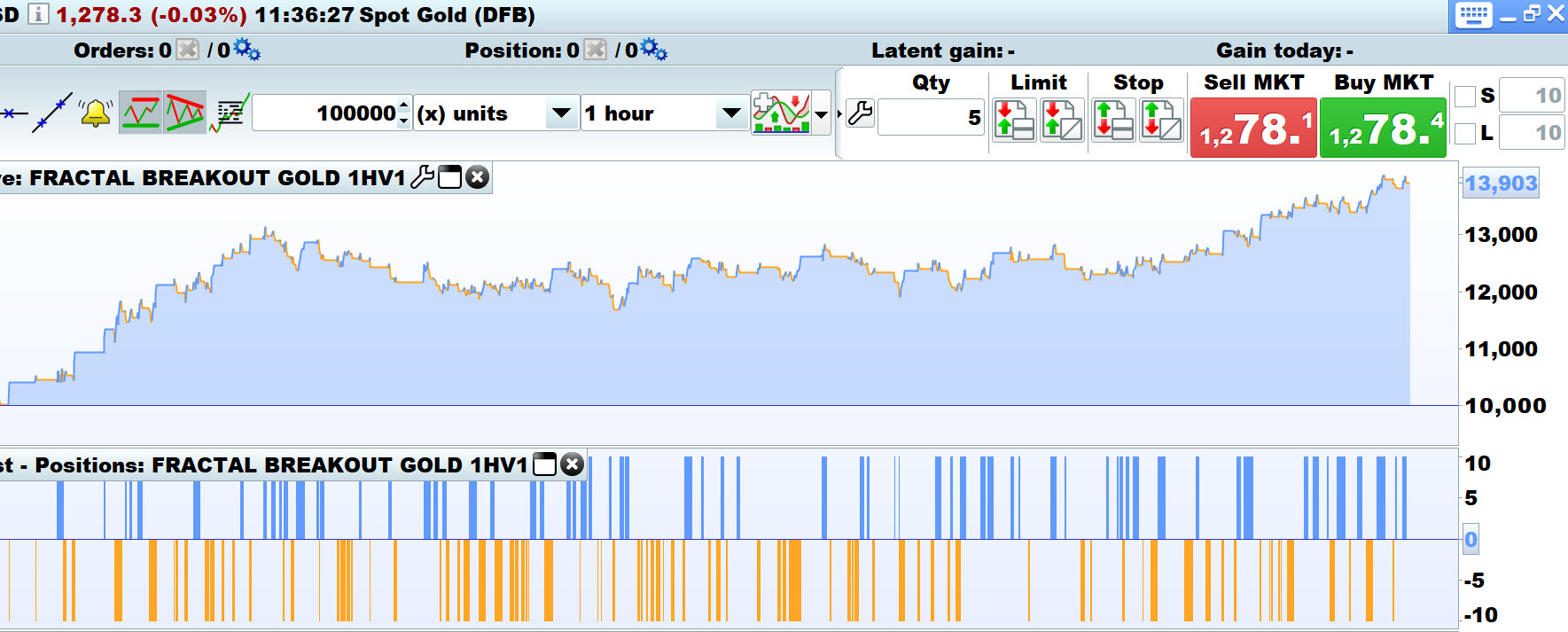Enable the S checkbox
The image size is (1568, 632).
coord(1466,96)
